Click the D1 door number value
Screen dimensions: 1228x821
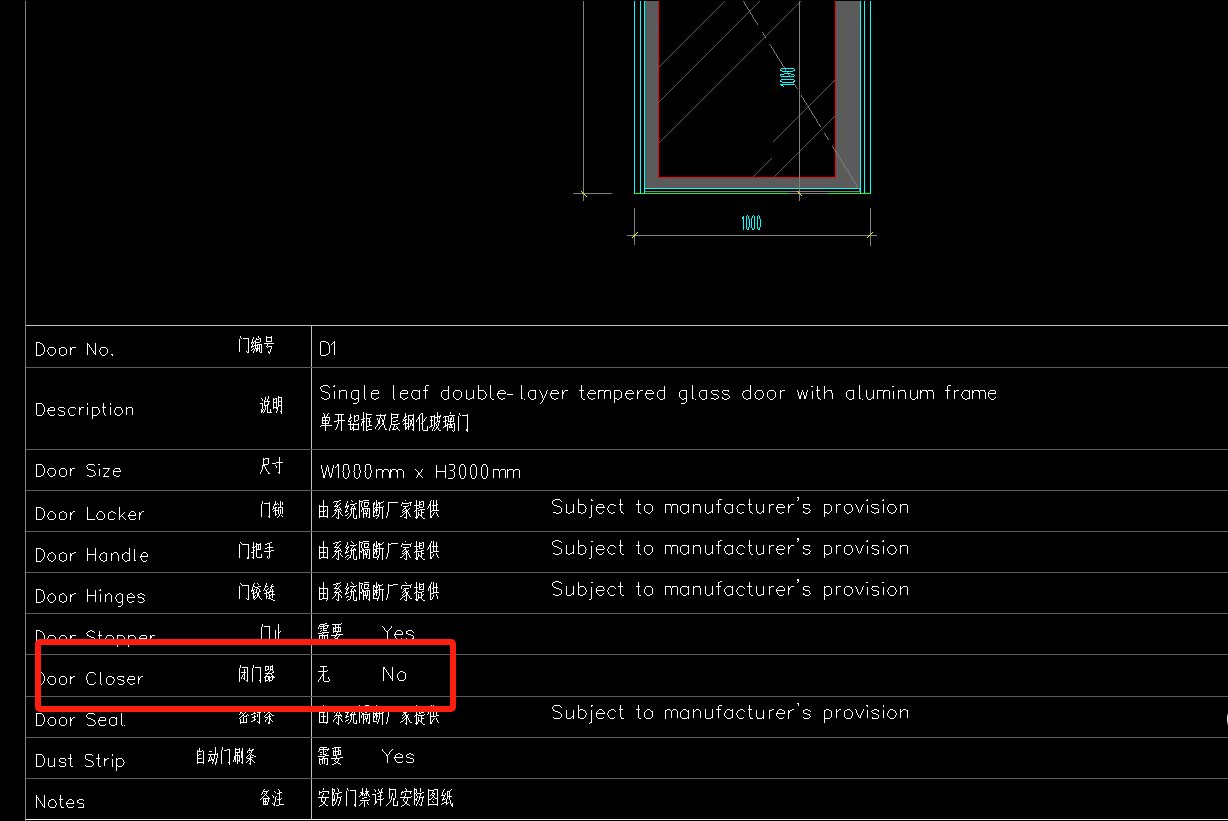328,349
